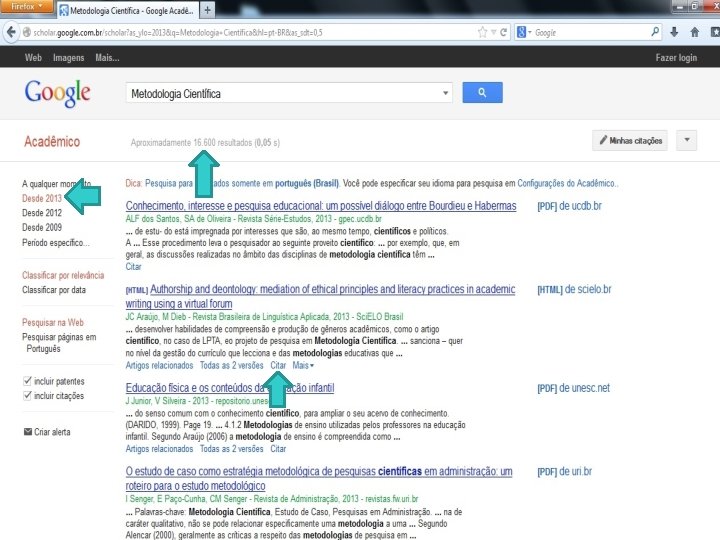Screen dimensions: 720x540
Task: Open Artigos relacionados under Authorship result
Action: (x=159, y=366)
